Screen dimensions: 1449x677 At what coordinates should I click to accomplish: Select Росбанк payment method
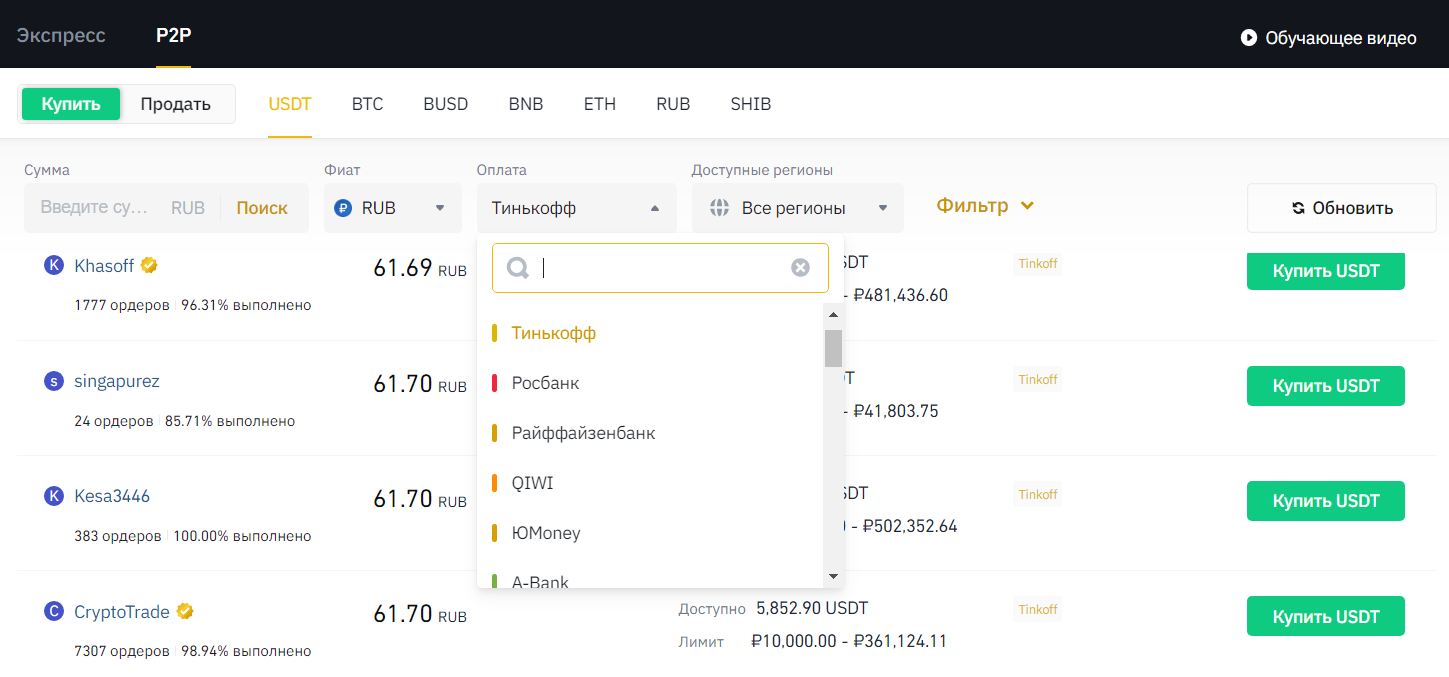[651, 383]
